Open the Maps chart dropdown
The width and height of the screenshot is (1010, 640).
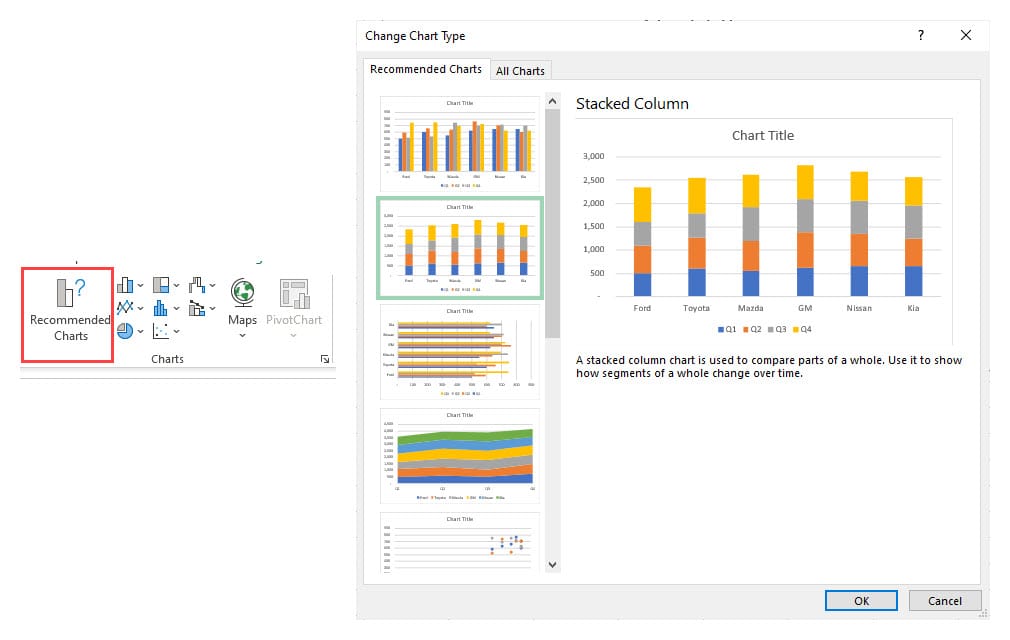pyautogui.click(x=242, y=335)
